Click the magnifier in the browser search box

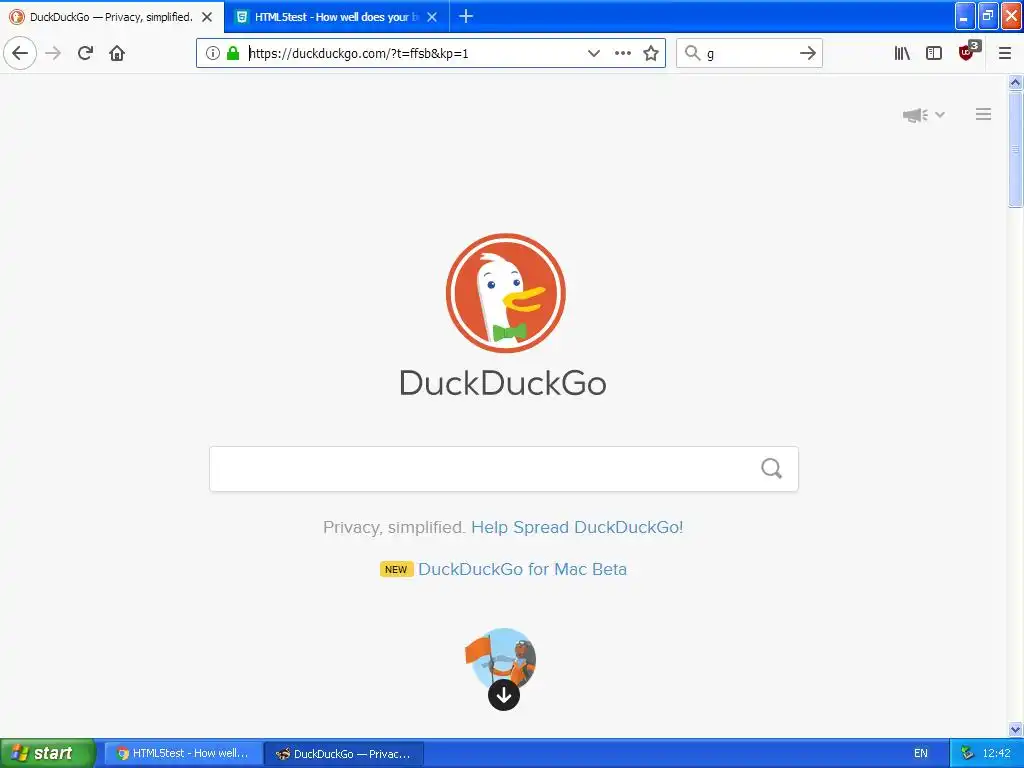[x=693, y=53]
